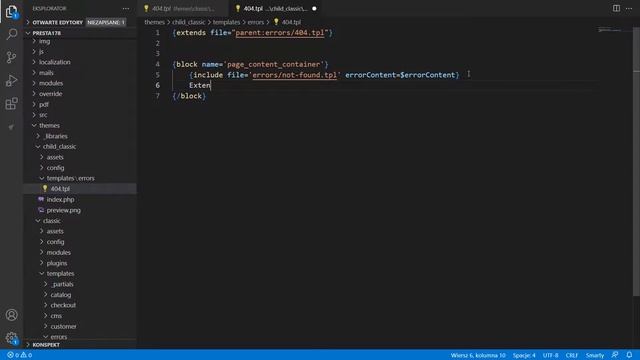
Task: Collapse the classic templates folder
Action: click(x=60, y=273)
